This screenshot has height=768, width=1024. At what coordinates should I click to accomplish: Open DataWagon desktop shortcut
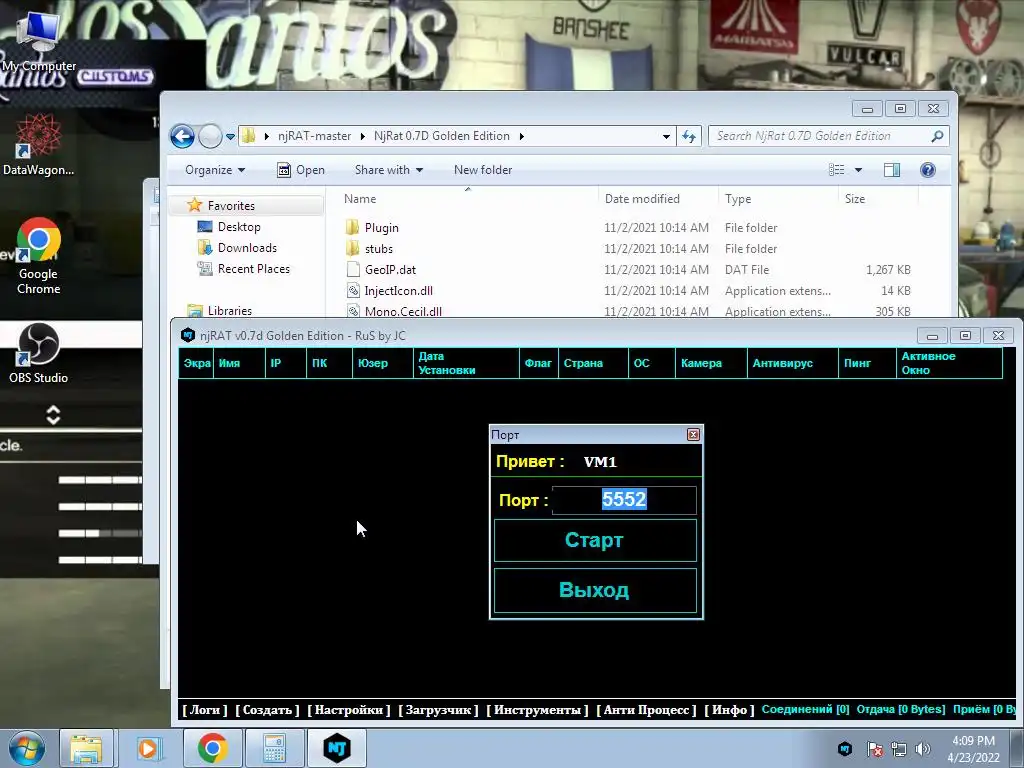pyautogui.click(x=39, y=145)
